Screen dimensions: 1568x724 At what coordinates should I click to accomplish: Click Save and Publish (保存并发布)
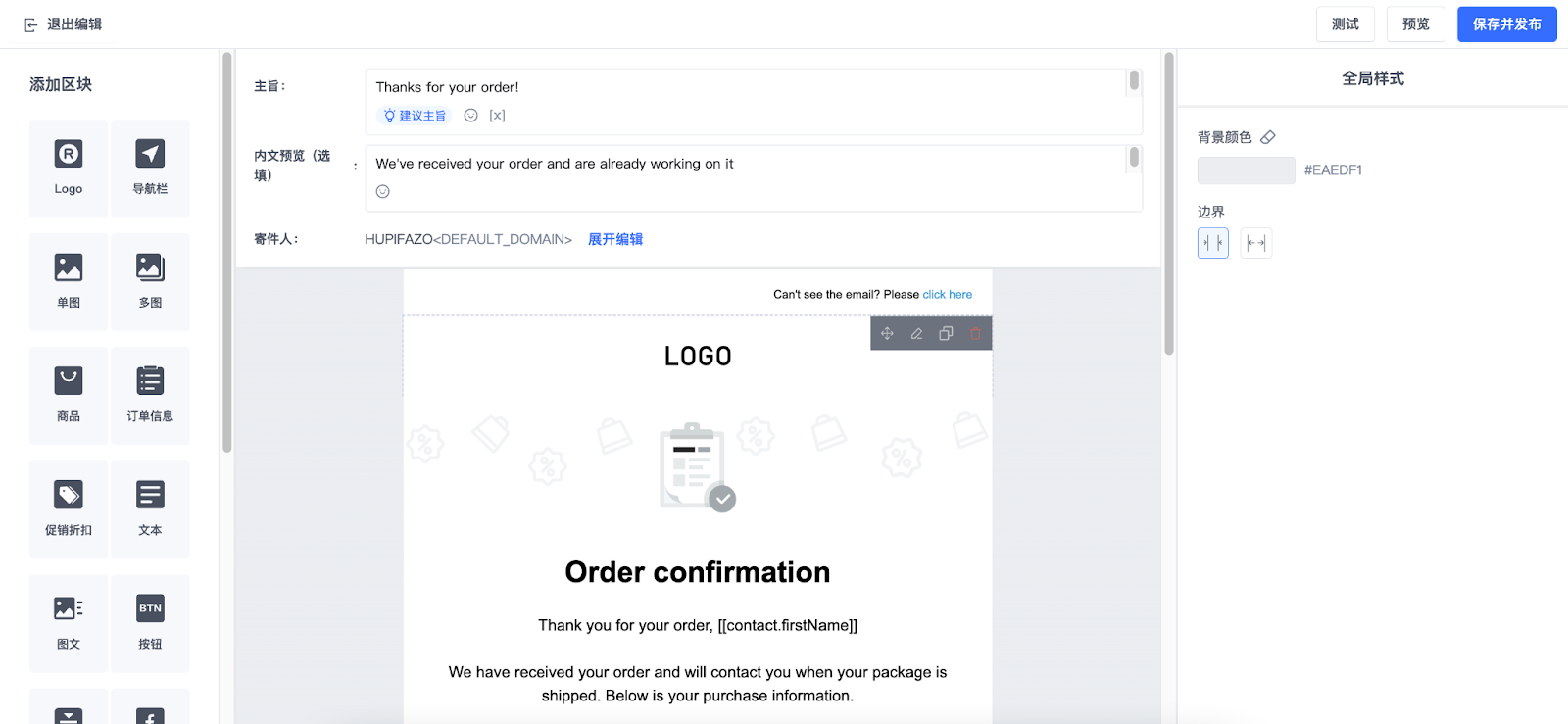(1506, 24)
